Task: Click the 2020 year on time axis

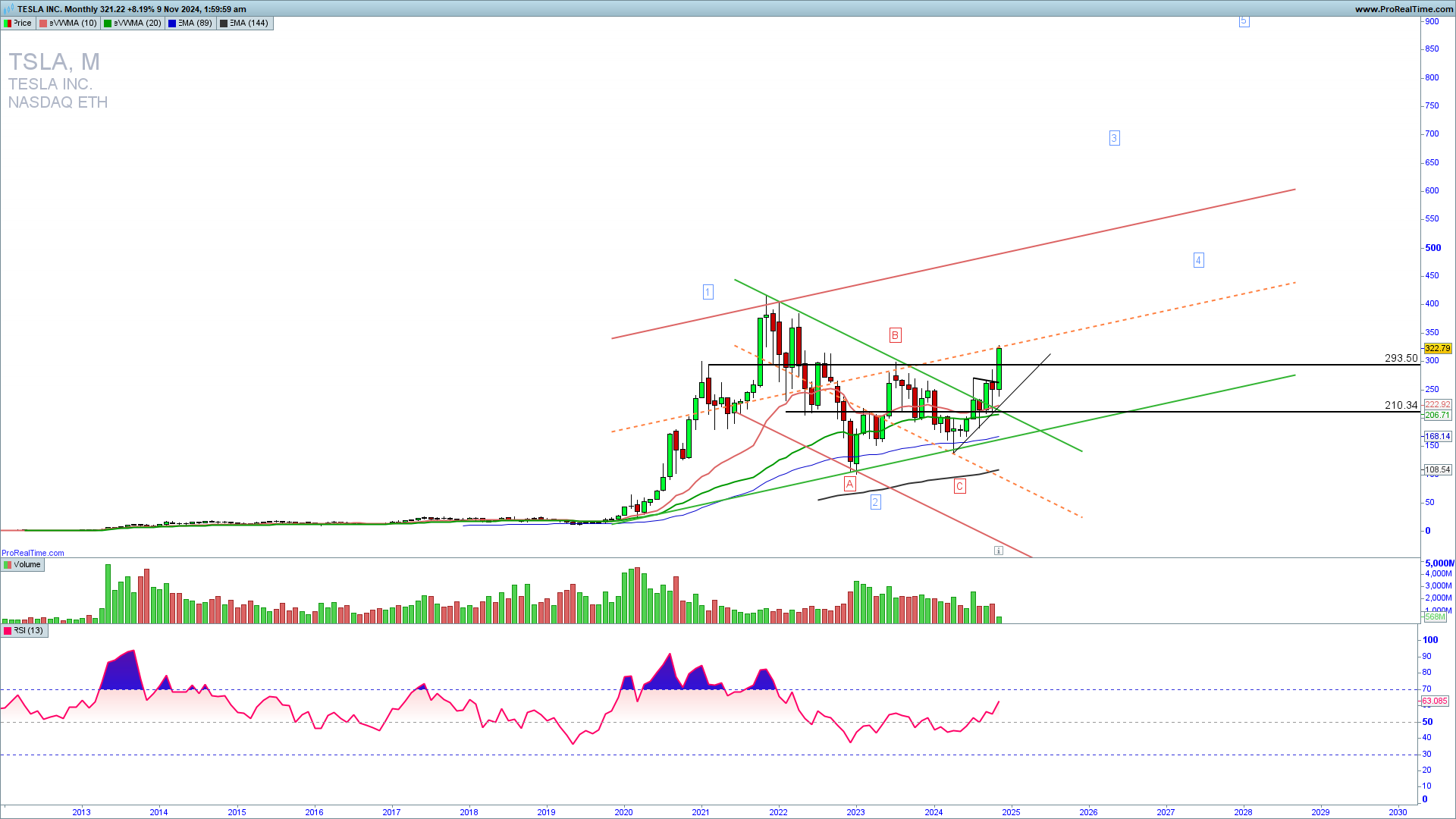Action: 623,812
